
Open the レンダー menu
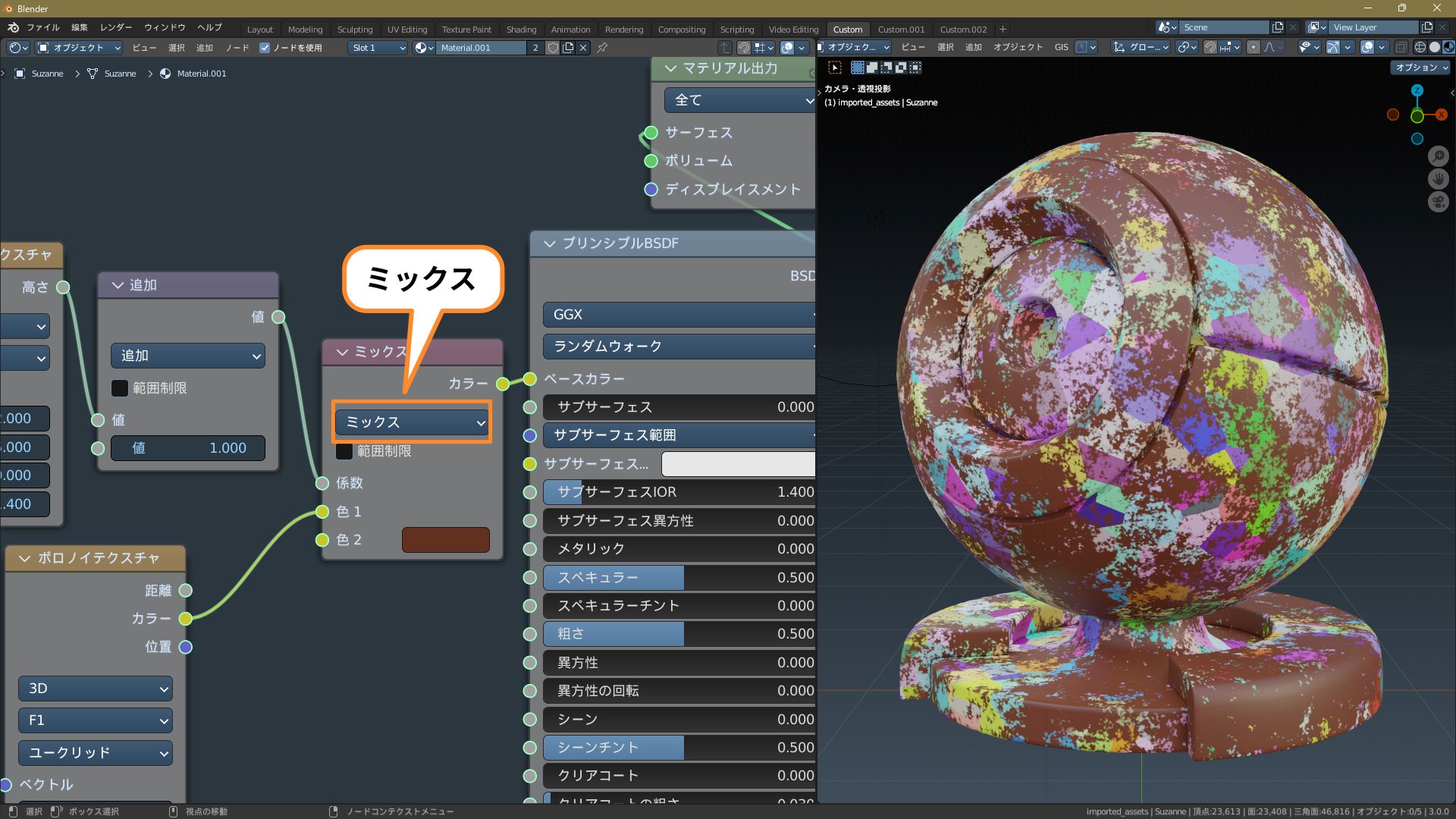click(116, 27)
